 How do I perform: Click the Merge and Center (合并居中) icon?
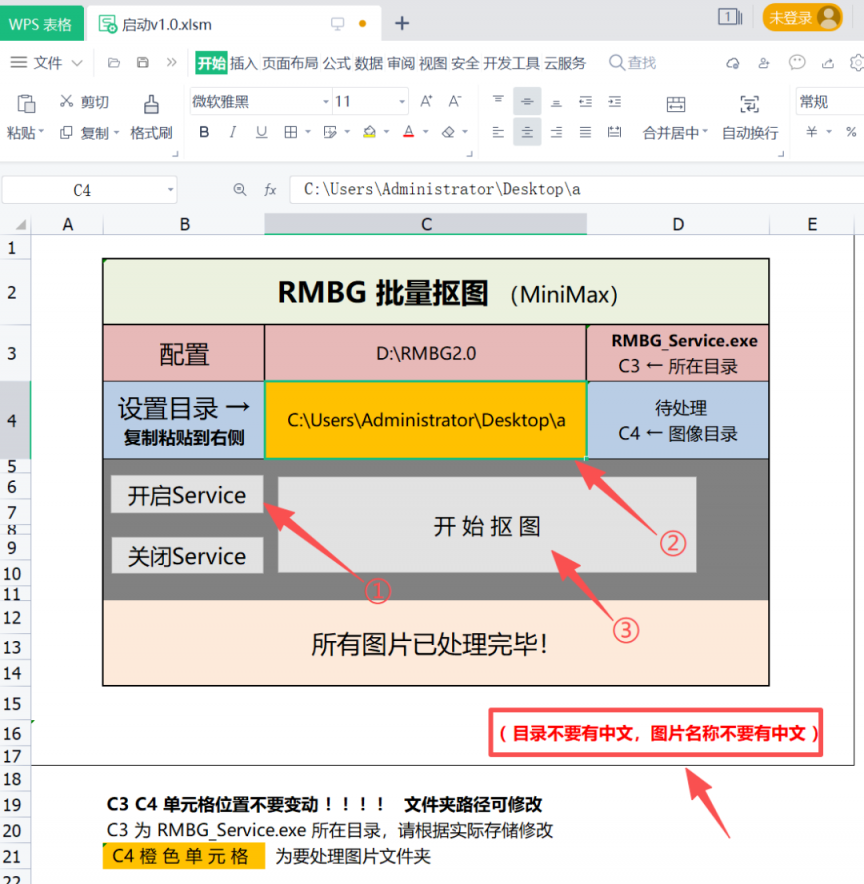point(676,104)
